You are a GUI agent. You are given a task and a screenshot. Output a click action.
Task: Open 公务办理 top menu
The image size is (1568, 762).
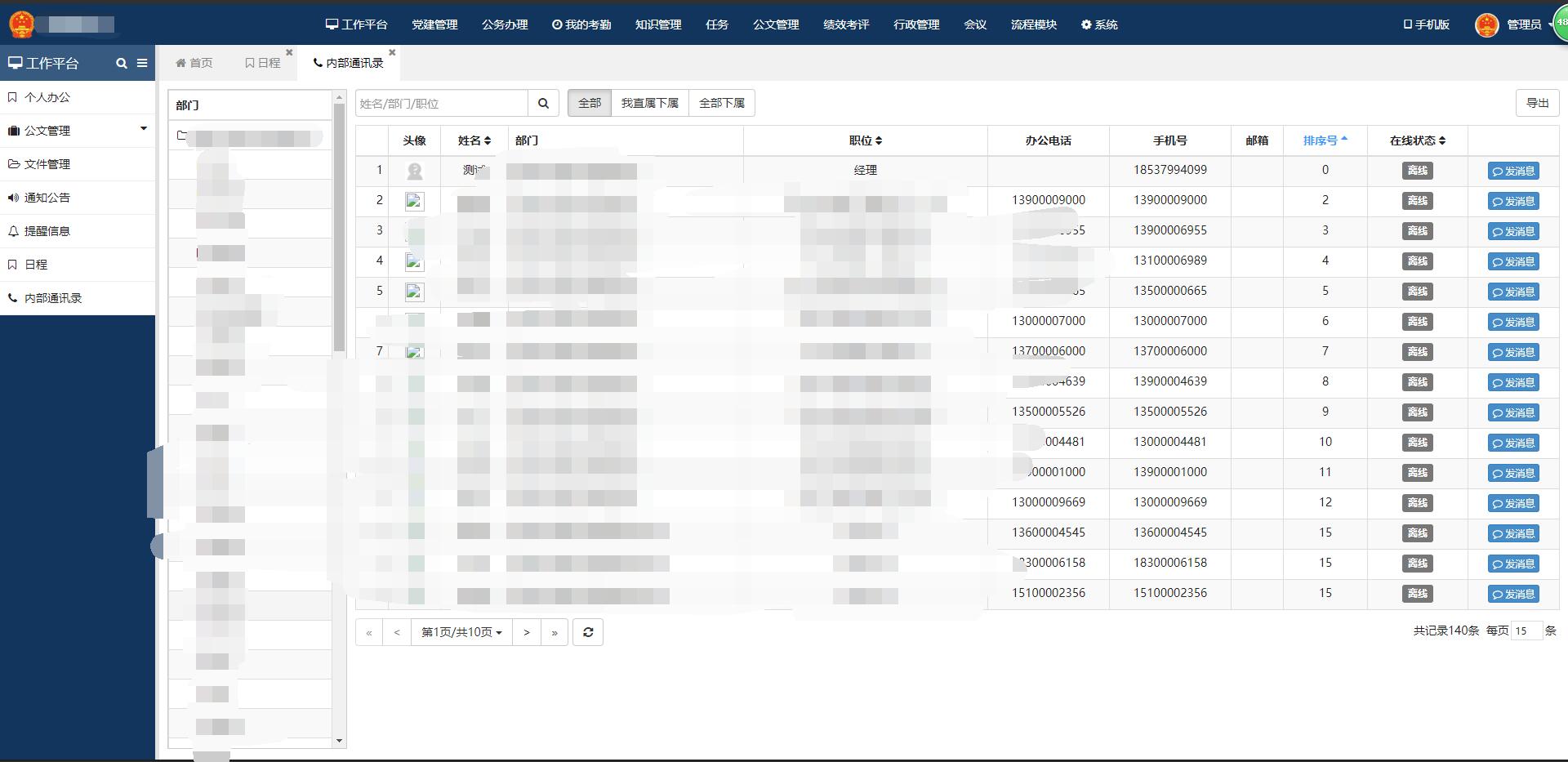(505, 25)
